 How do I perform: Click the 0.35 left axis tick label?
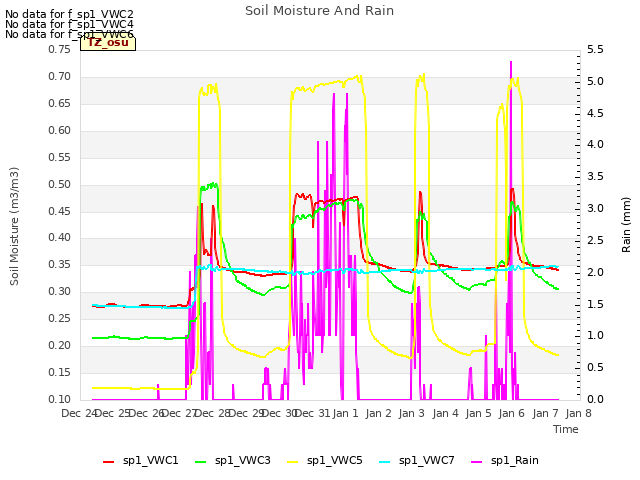(60, 264)
